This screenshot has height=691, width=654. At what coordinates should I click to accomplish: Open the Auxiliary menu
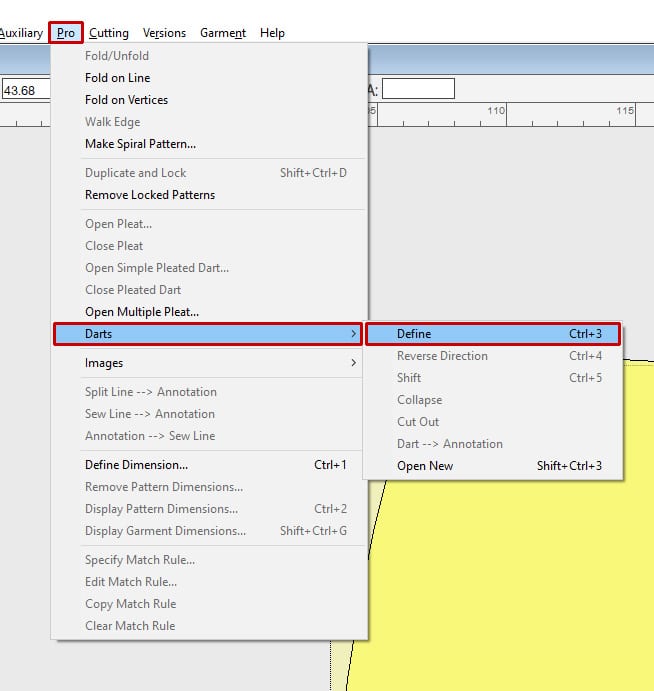pos(21,33)
